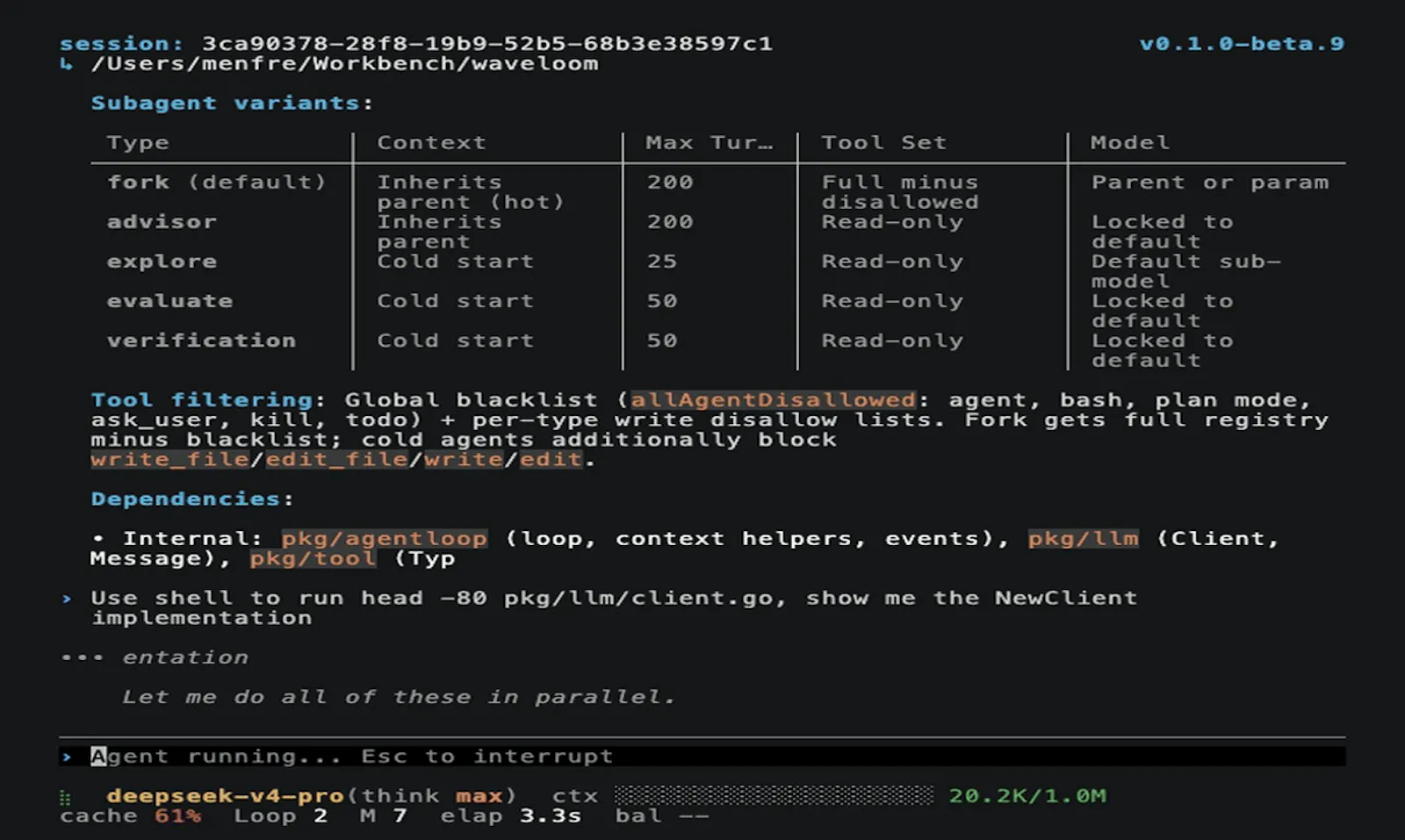Click the input prompt chevron icon

pos(67,756)
